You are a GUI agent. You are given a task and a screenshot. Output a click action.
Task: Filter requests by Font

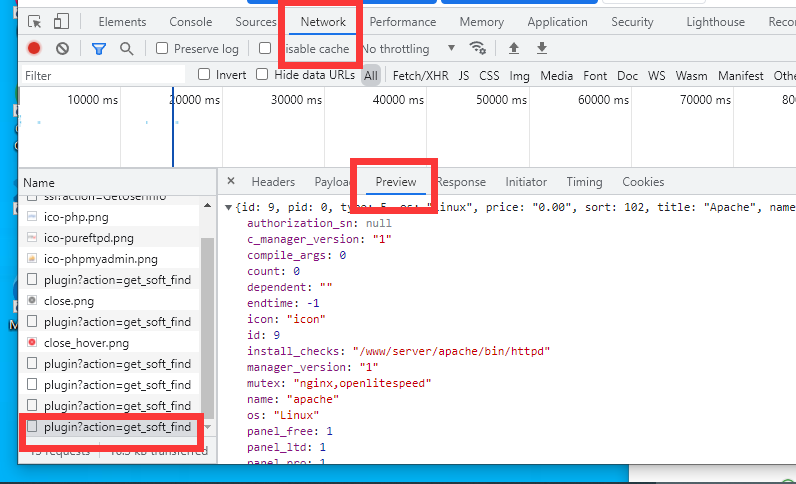pyautogui.click(x=595, y=76)
